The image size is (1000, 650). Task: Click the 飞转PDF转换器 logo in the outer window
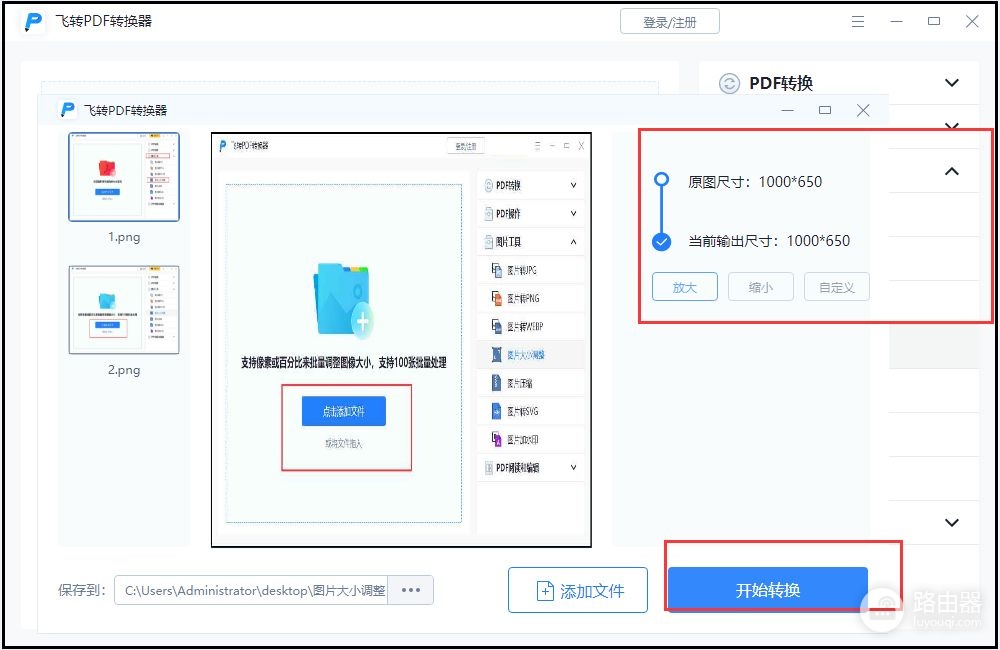pos(33,21)
